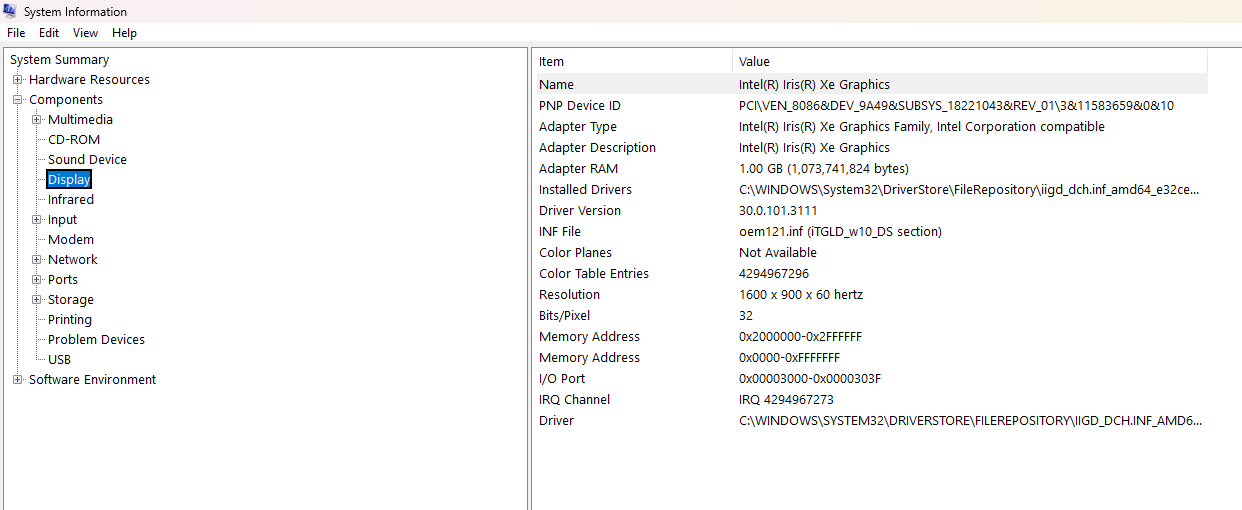Expand the Input node

(37, 220)
